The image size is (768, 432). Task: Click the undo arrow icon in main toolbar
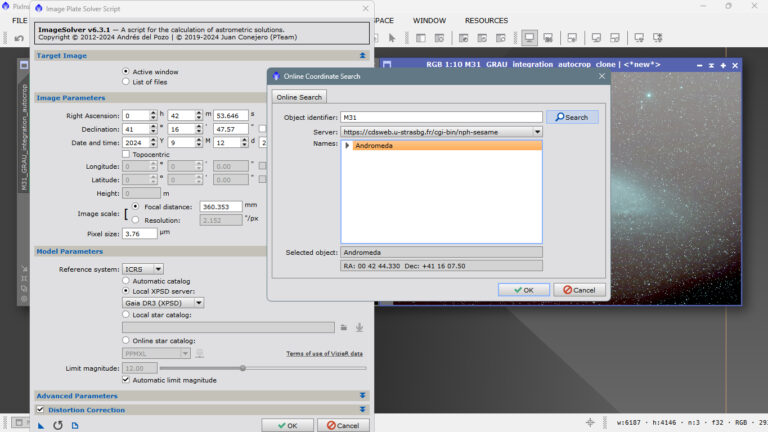19,38
